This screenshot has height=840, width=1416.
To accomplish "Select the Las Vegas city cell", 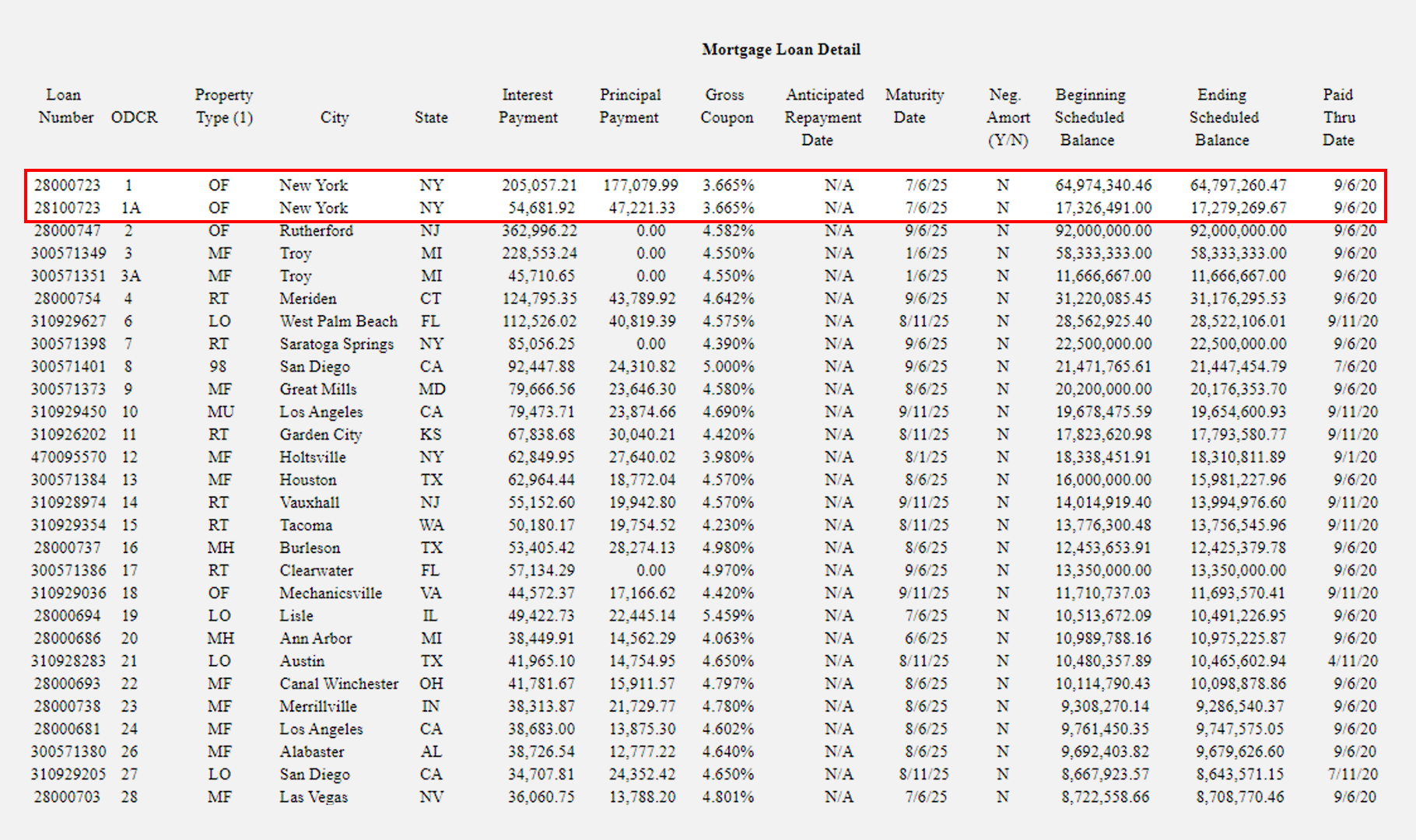I will [x=314, y=796].
